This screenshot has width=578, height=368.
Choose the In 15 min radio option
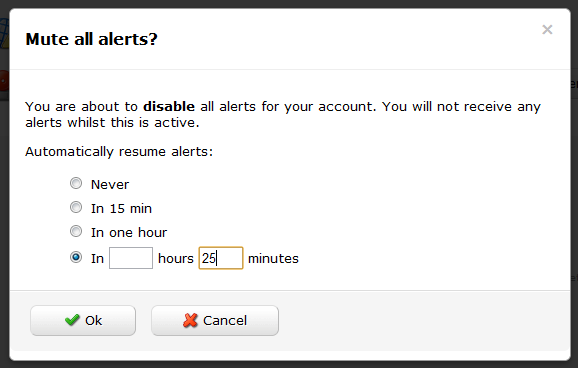[76, 207]
